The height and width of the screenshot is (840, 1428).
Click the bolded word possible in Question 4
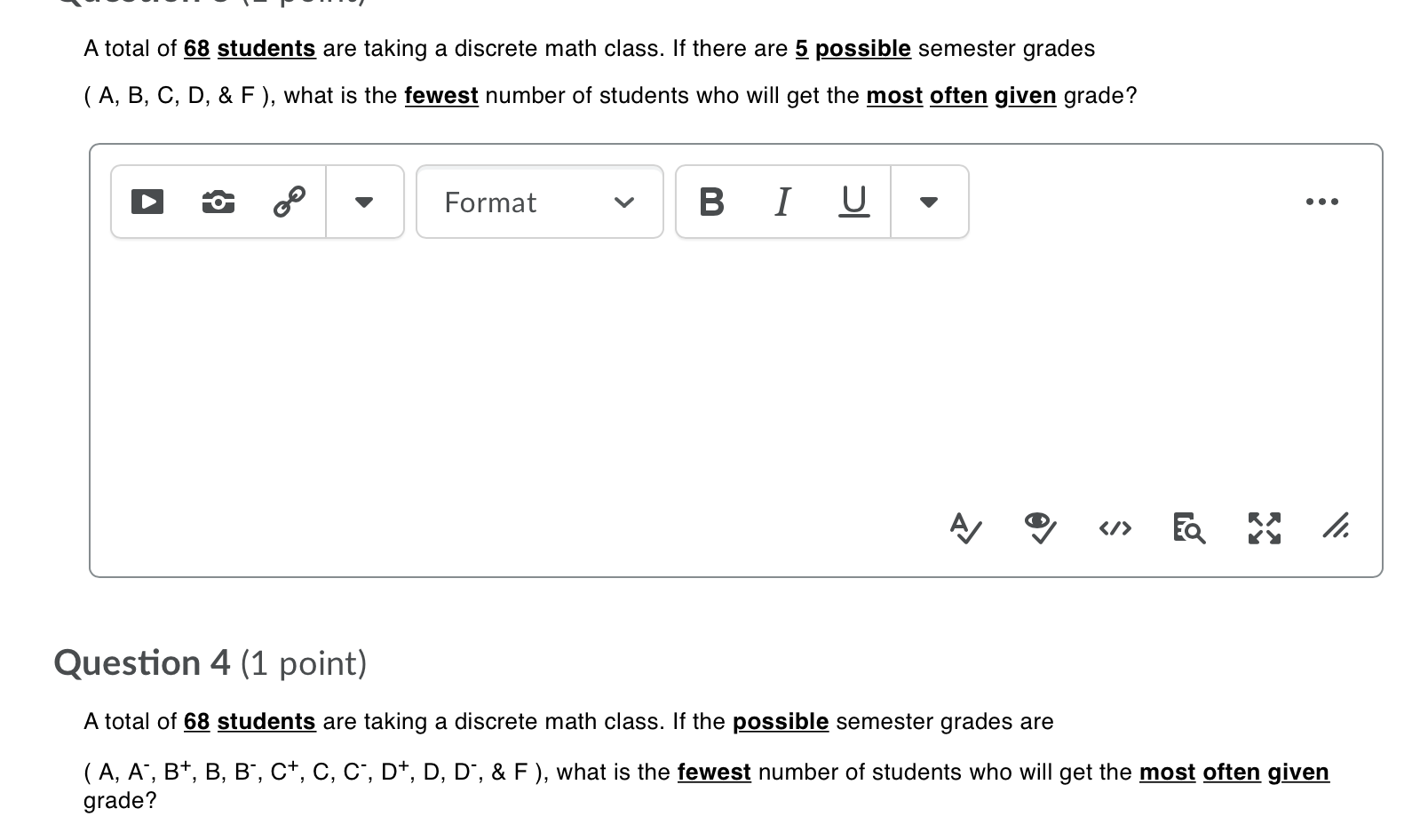(x=781, y=721)
